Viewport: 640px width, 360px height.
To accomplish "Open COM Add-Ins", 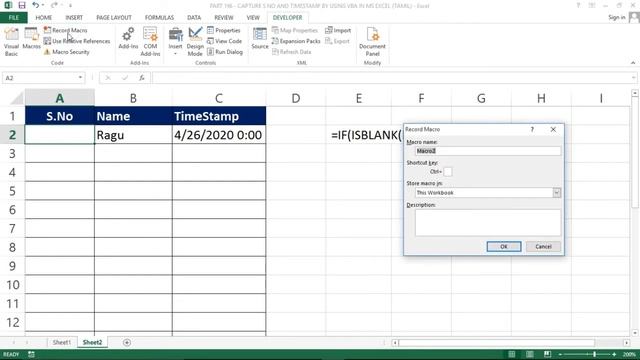I will click(150, 42).
